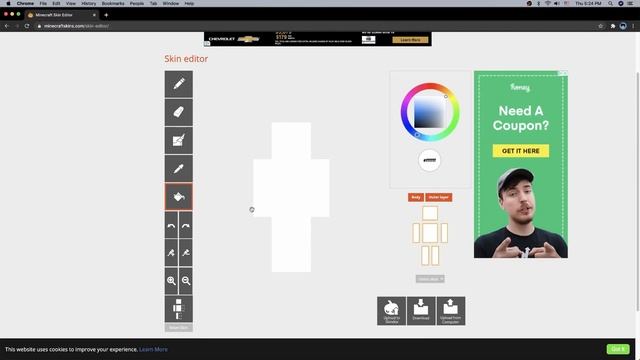Screen dimensions: 640x360
Task: Upload a skin from computer
Action: click(x=451, y=311)
